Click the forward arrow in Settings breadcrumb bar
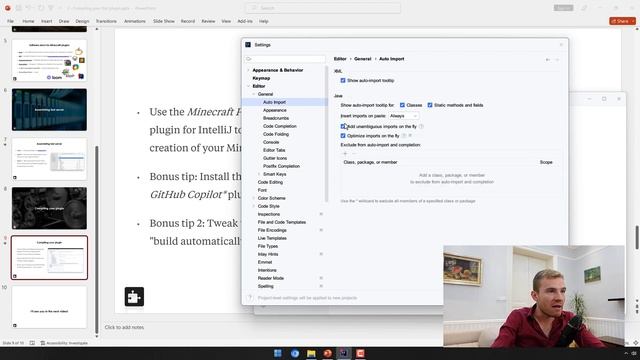The height and width of the screenshot is (360, 640). click(x=558, y=60)
